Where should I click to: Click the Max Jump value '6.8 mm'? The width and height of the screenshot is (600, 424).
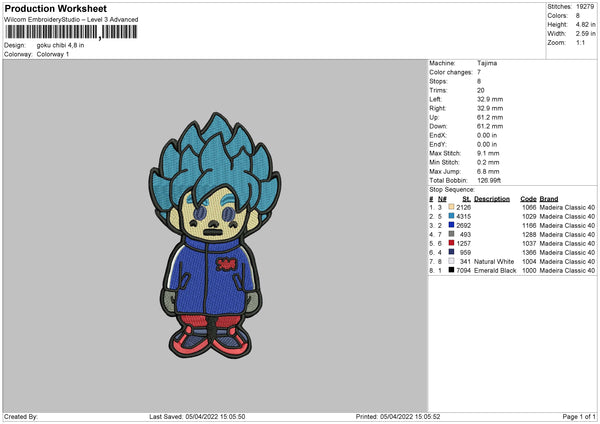tap(488, 171)
